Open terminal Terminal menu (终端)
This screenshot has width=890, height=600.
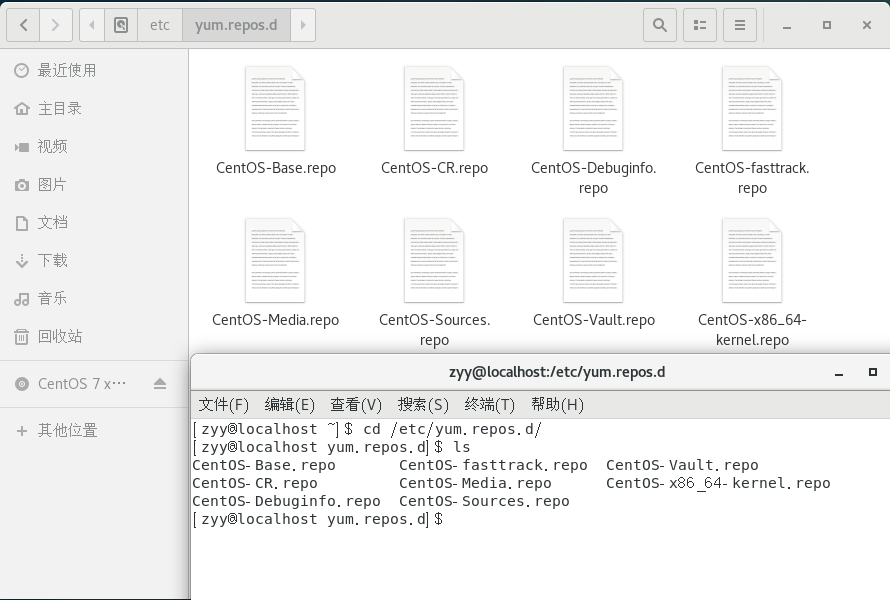(x=489, y=405)
